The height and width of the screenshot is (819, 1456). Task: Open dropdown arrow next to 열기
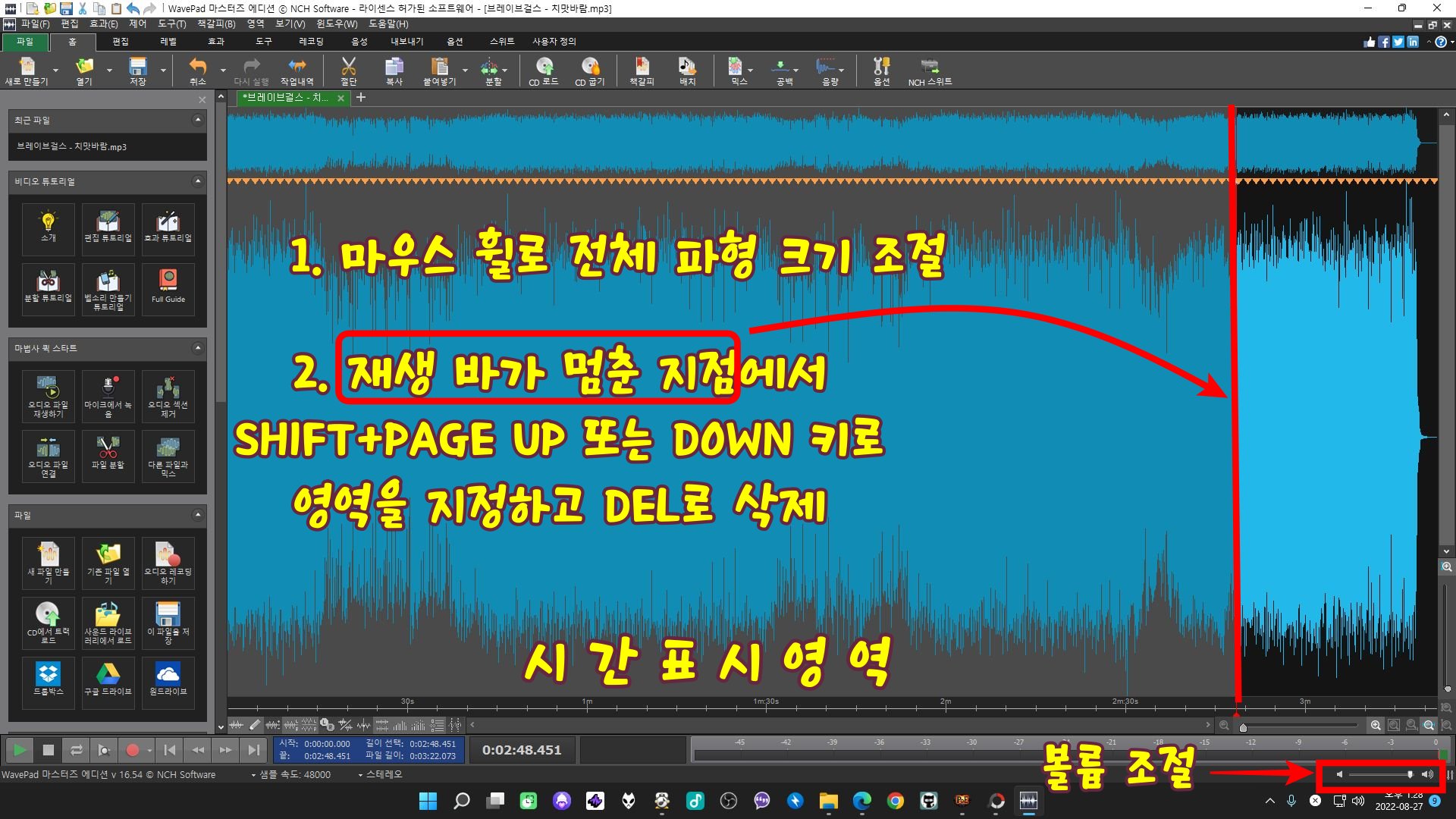(x=109, y=71)
